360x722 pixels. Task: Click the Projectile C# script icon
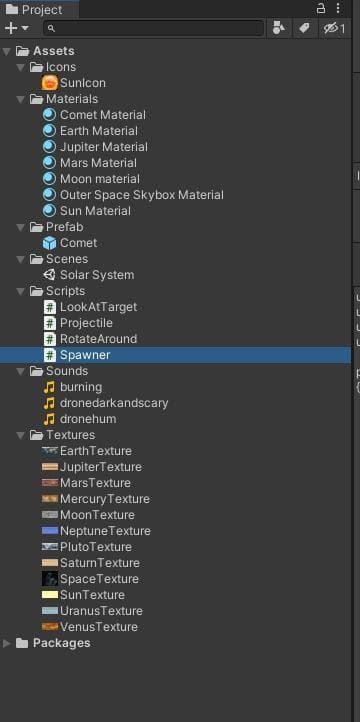click(x=50, y=323)
